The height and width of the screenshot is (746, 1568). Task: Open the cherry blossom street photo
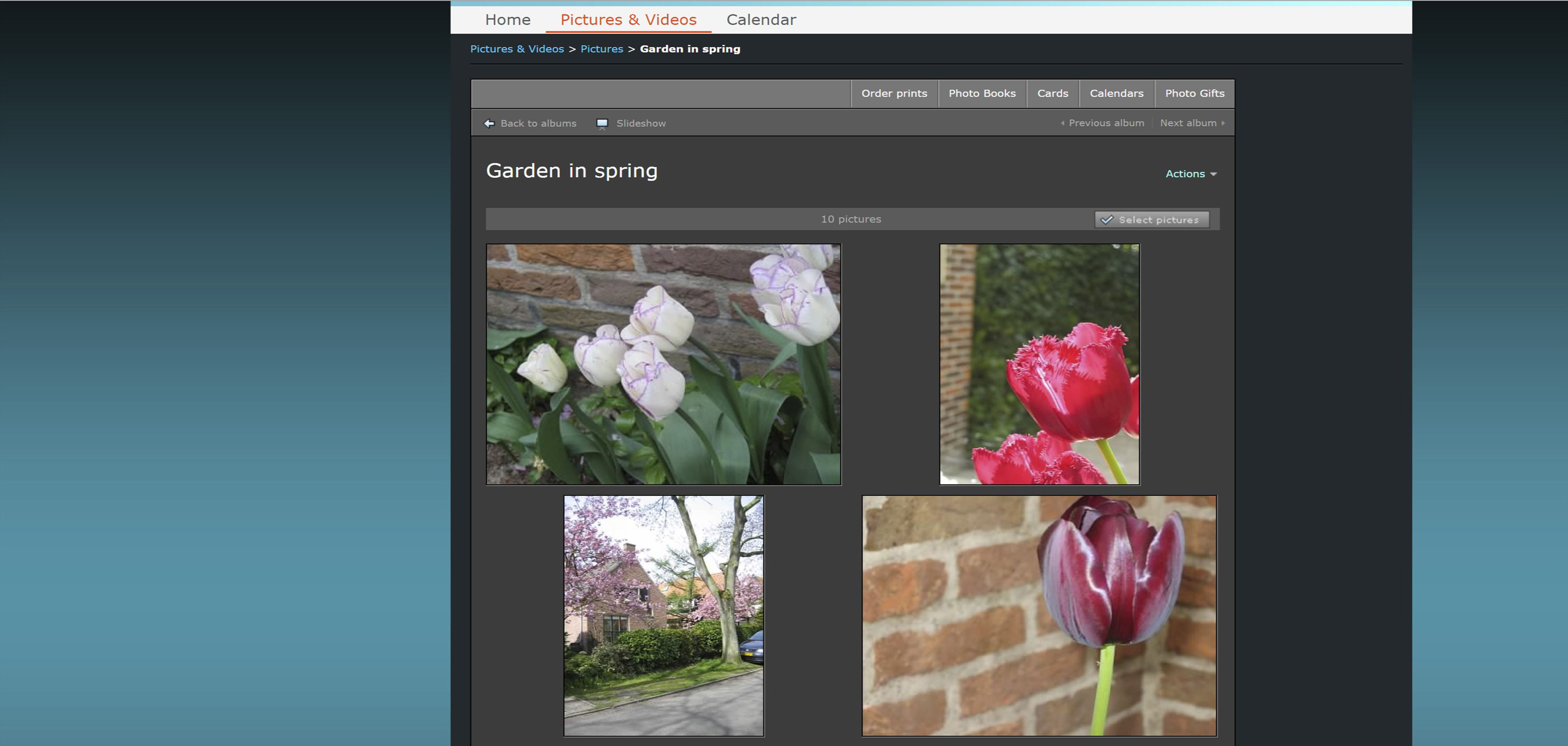point(664,615)
